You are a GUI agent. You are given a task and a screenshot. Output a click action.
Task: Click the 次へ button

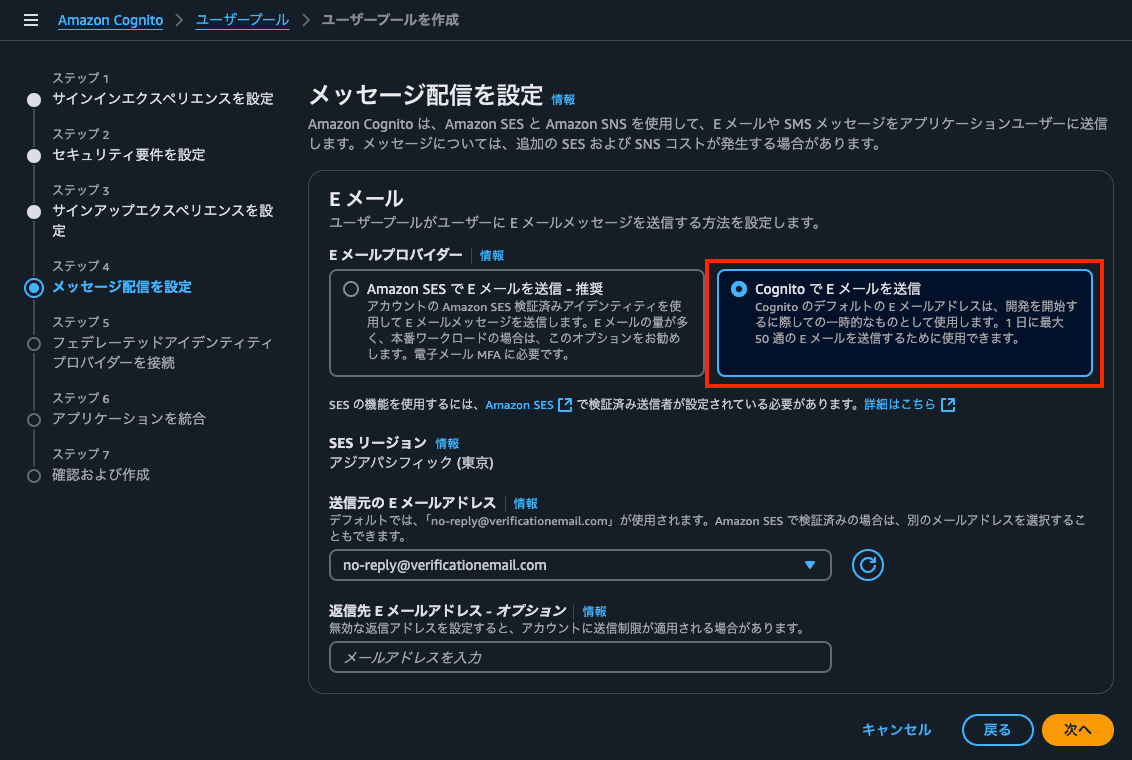[1077, 730]
